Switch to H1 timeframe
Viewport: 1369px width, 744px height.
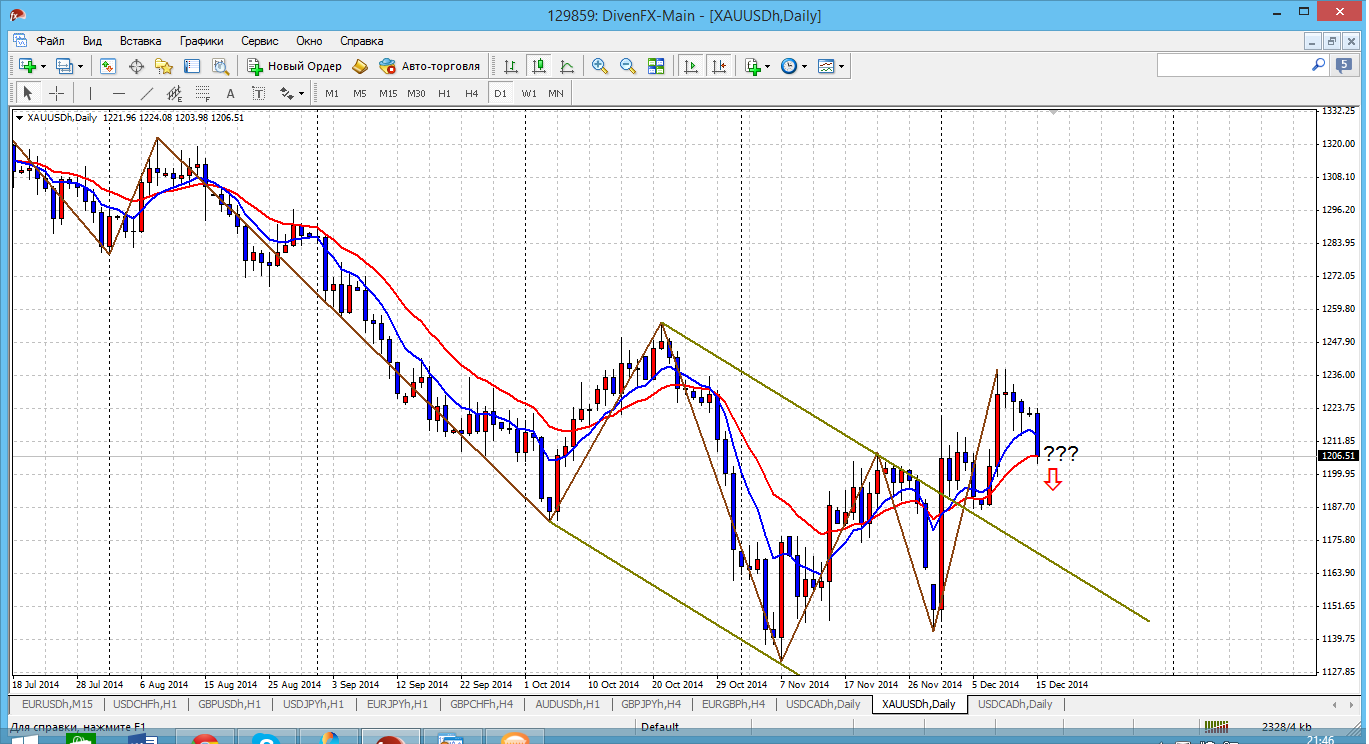click(x=444, y=93)
